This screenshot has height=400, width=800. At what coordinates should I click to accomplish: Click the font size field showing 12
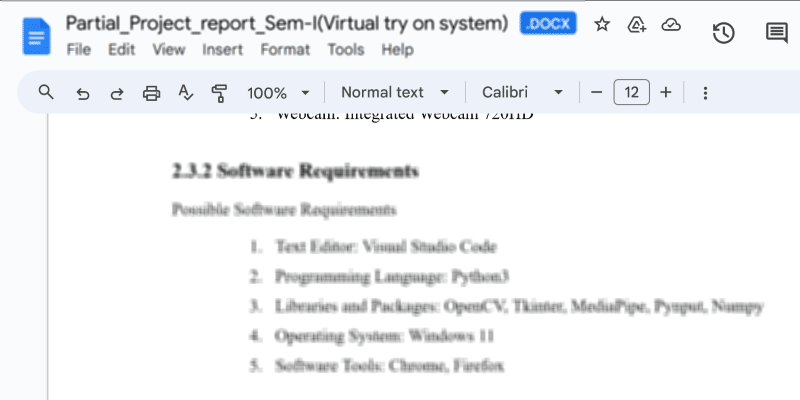pyautogui.click(x=631, y=93)
